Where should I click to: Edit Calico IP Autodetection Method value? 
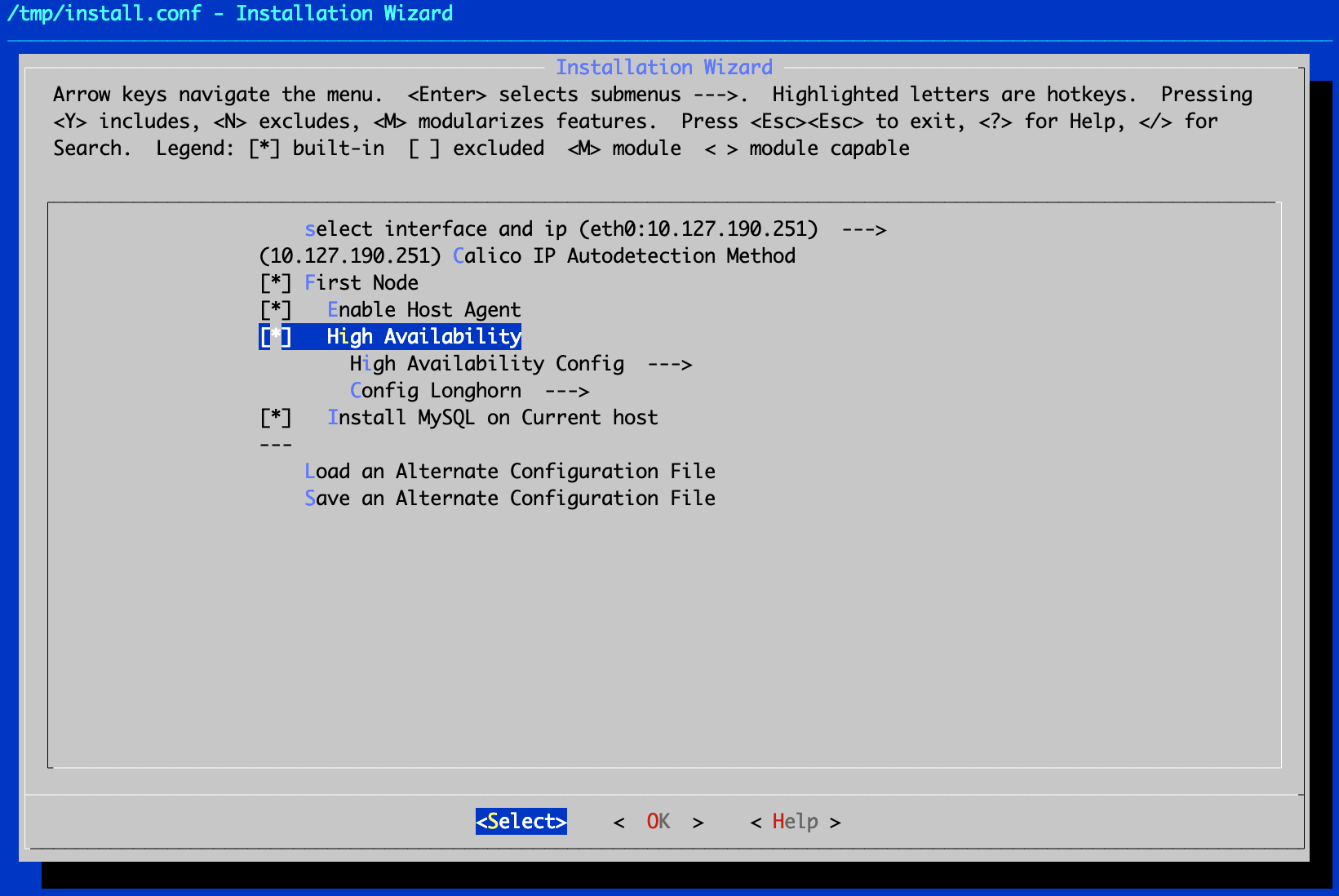(527, 256)
